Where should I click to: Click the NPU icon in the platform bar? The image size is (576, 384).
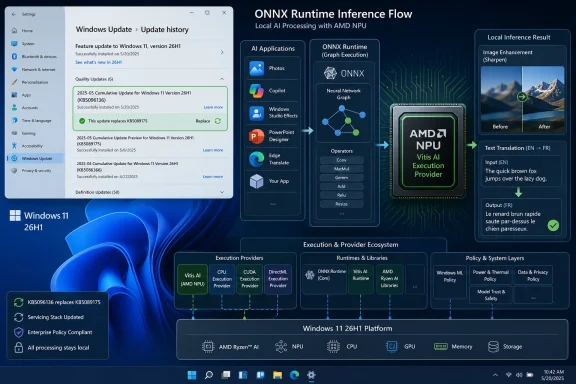281,347
